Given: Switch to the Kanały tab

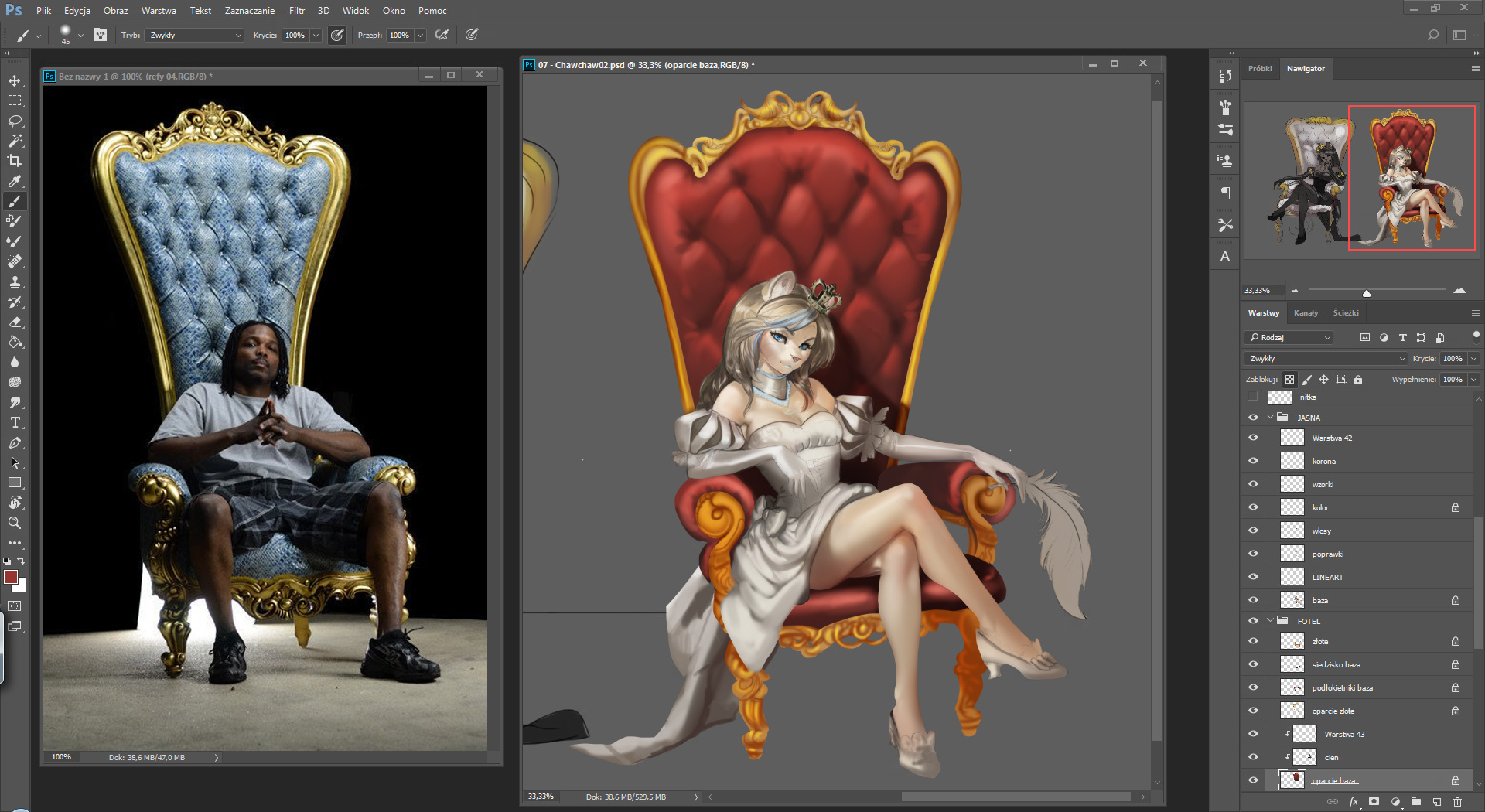Looking at the screenshot, I should (1306, 313).
